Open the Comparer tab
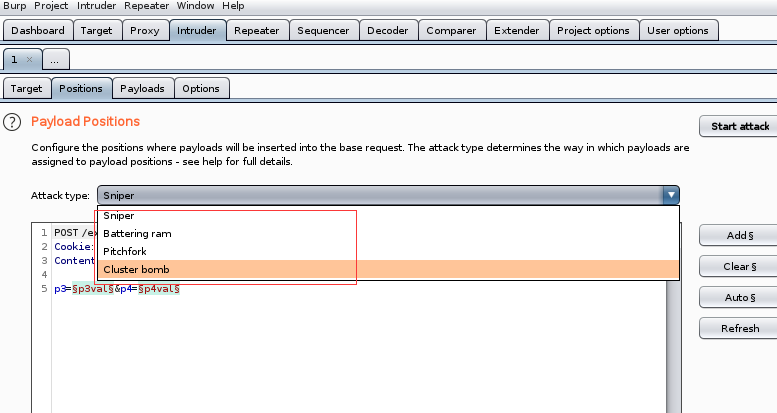Image resolution: width=777 pixels, height=413 pixels. click(451, 30)
